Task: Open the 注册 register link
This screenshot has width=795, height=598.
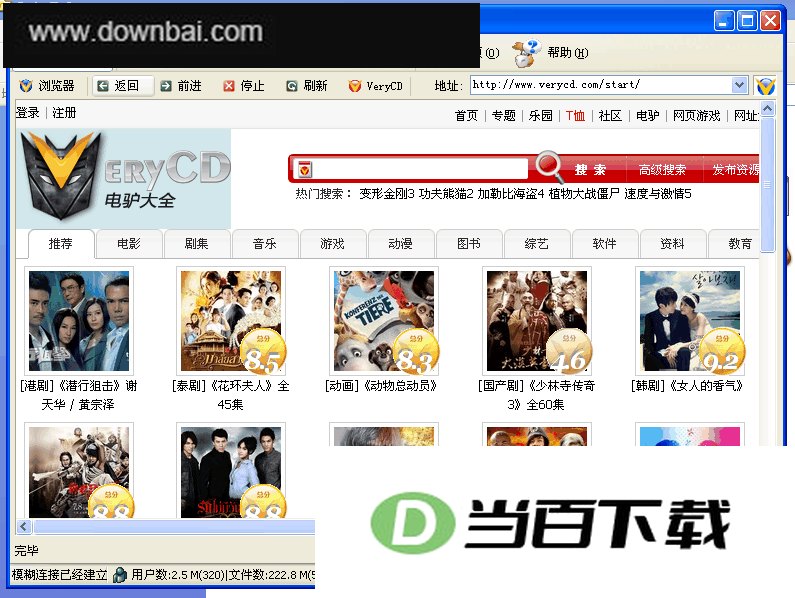Action: pyautogui.click(x=64, y=113)
